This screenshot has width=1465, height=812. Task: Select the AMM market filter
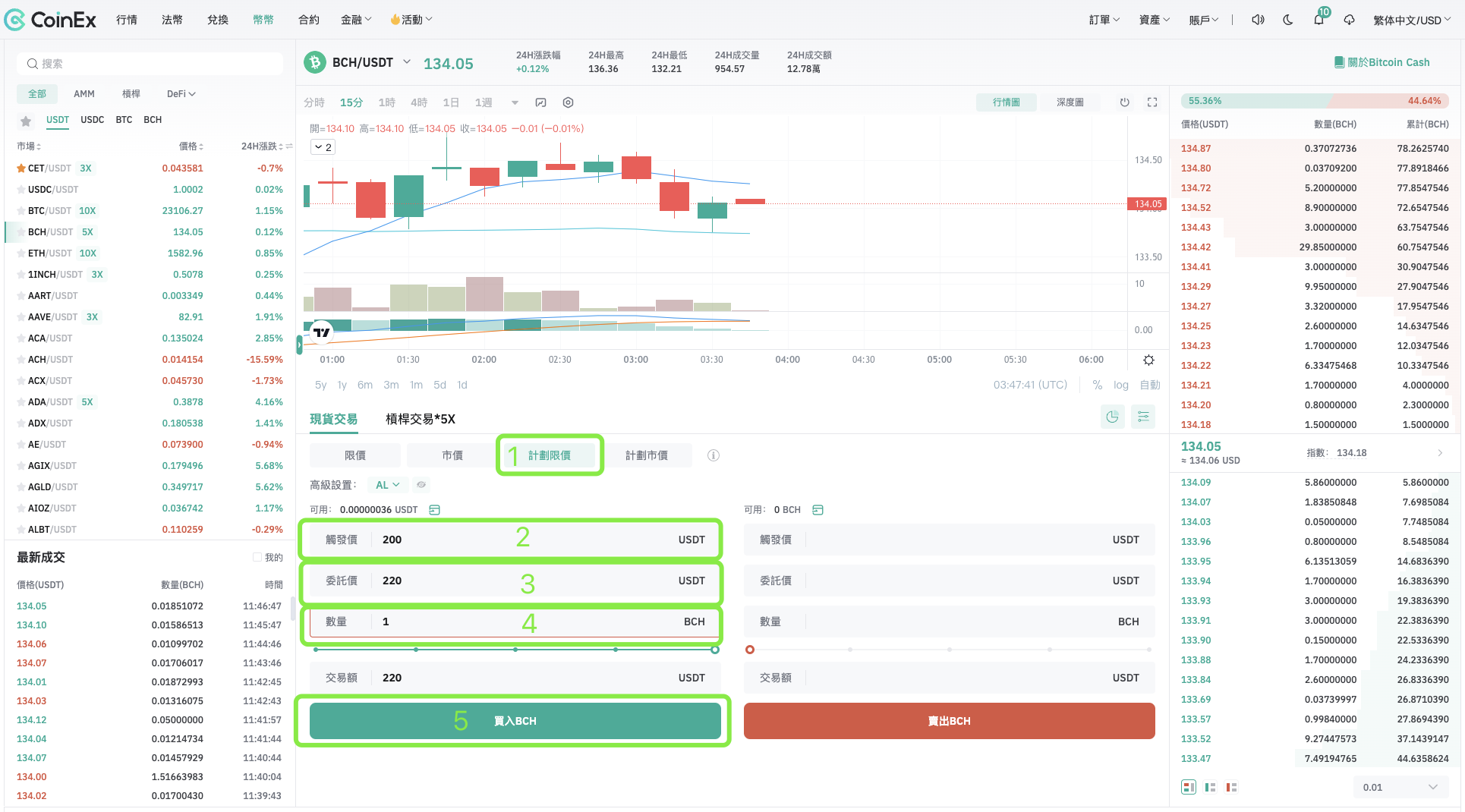pyautogui.click(x=84, y=94)
